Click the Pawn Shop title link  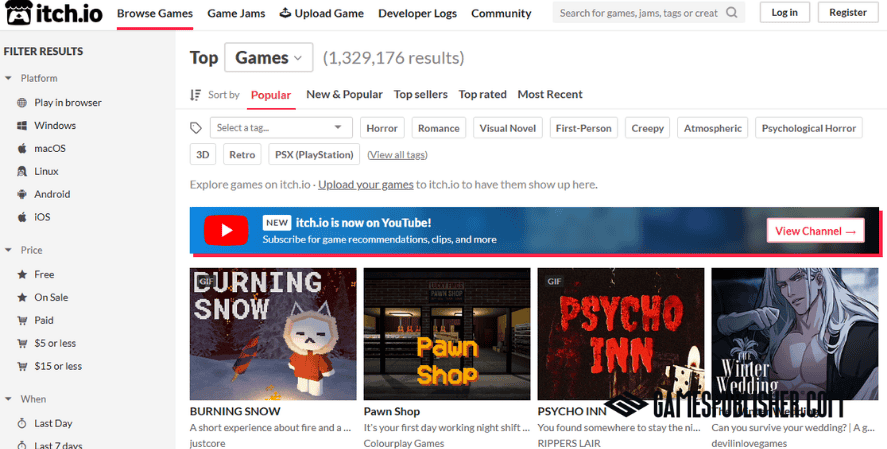391,411
